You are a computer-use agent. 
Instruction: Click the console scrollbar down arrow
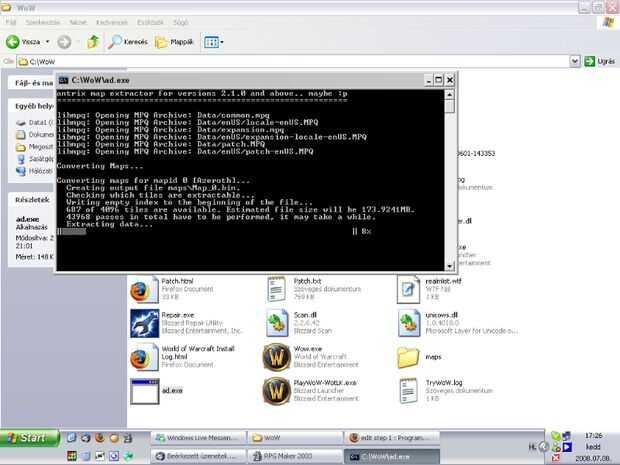click(449, 266)
